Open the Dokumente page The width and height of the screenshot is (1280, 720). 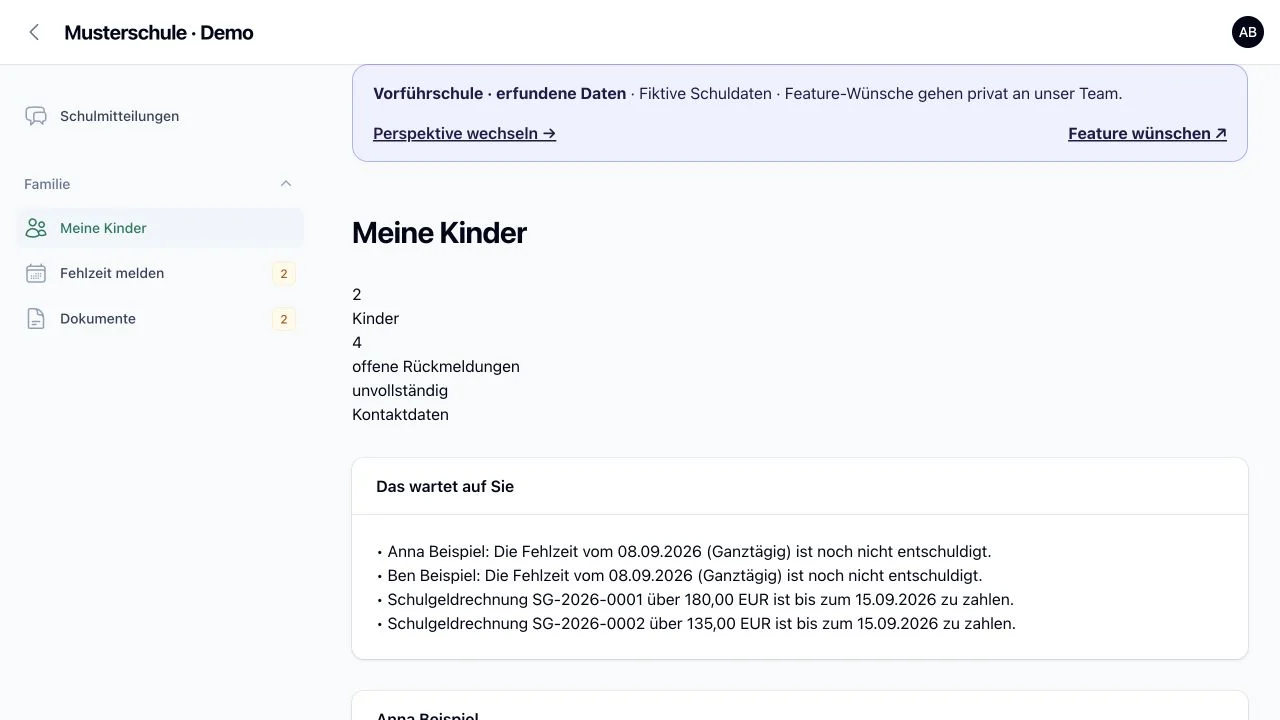click(x=160, y=319)
